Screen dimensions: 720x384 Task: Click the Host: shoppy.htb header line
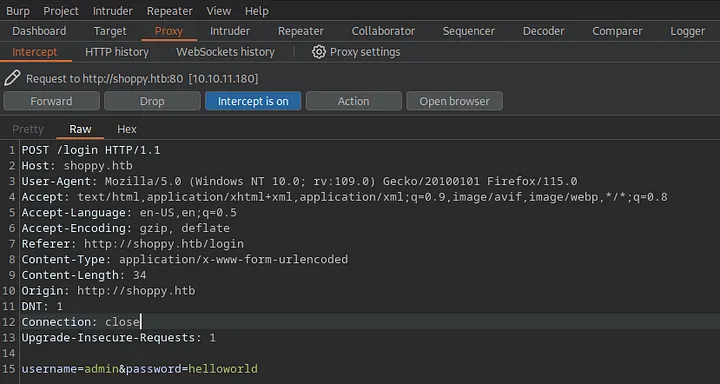77,165
